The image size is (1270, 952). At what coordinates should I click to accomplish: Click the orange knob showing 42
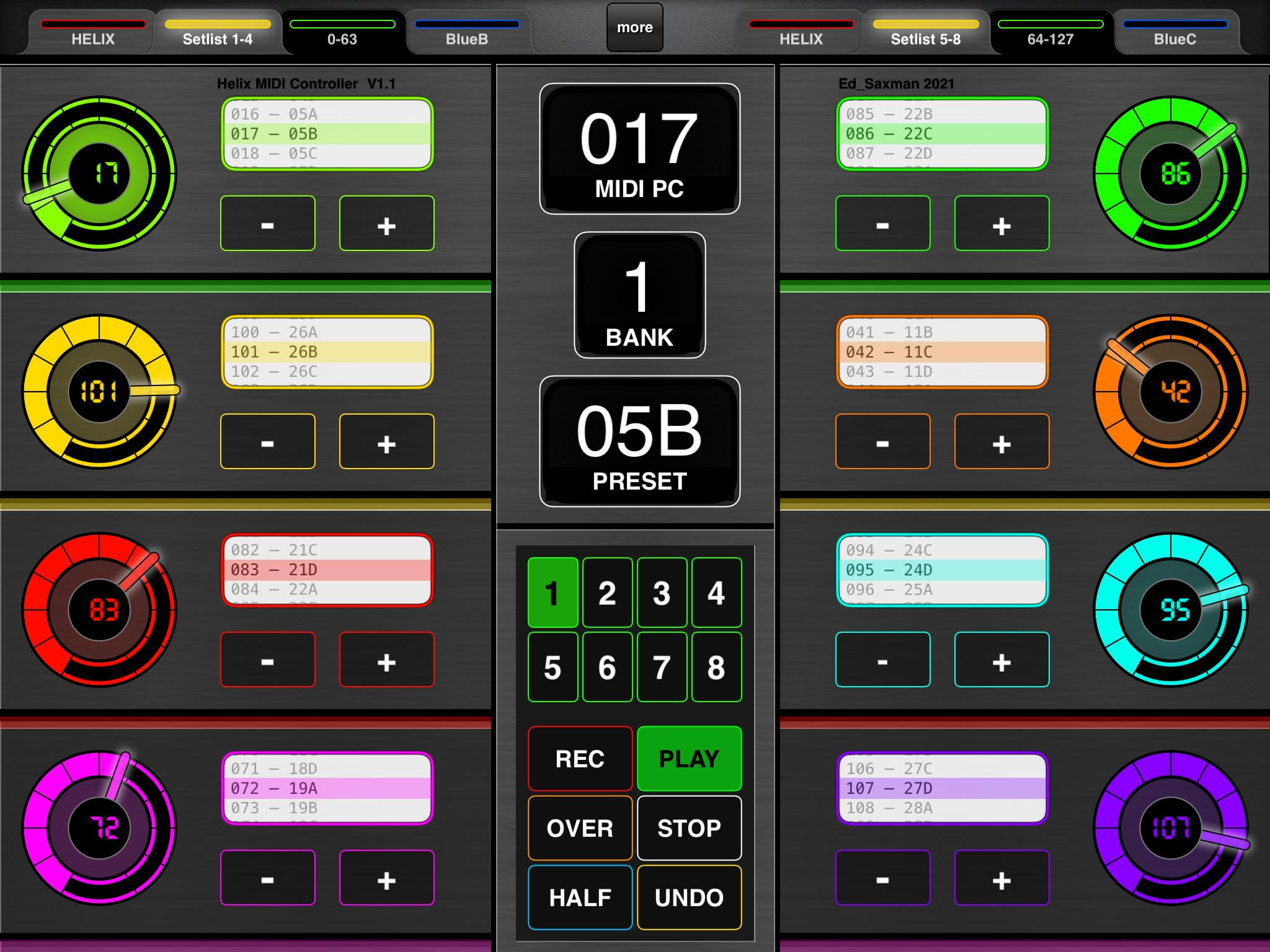click(1171, 392)
